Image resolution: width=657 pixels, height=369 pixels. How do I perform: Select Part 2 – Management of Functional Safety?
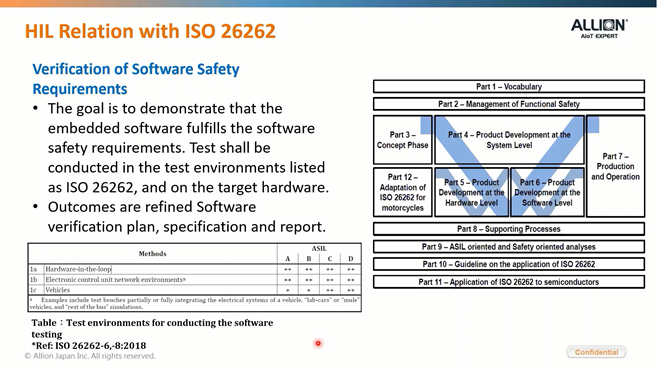[509, 104]
